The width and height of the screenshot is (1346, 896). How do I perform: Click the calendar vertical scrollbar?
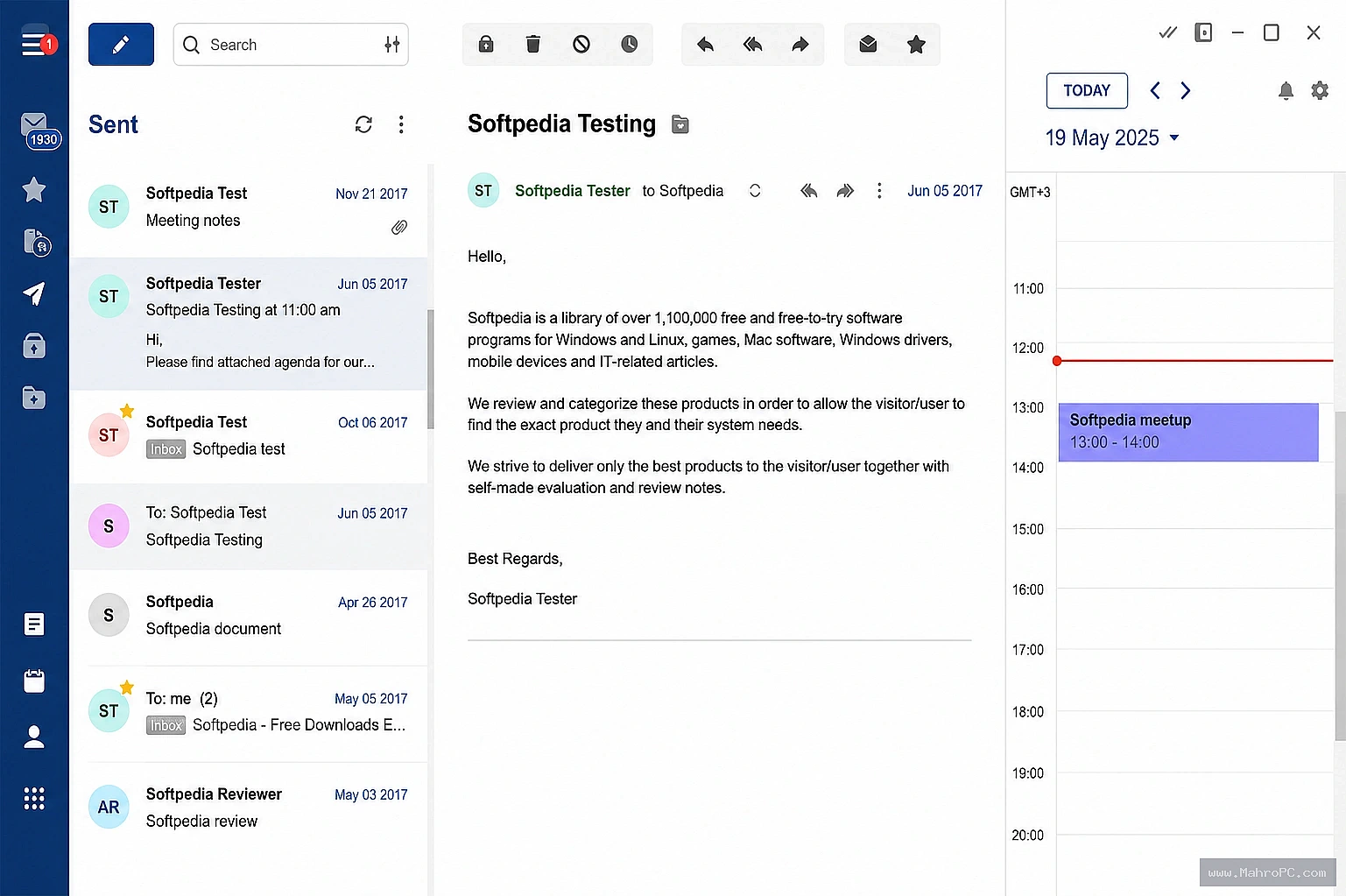coord(1340,575)
